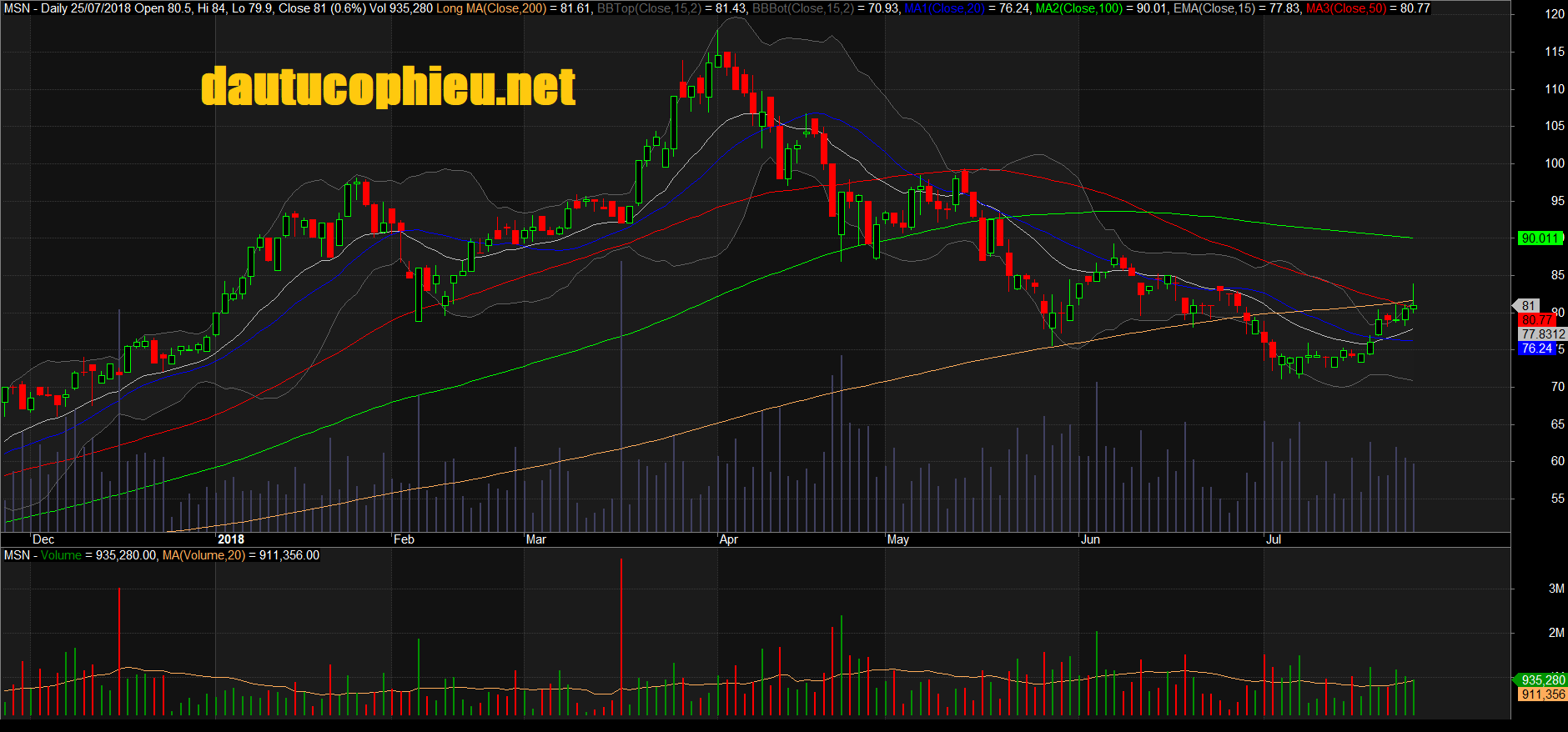Click the red MA3(Close,50) = 80.77 legend
This screenshot has height=732, width=1568.
pyautogui.click(x=1368, y=8)
